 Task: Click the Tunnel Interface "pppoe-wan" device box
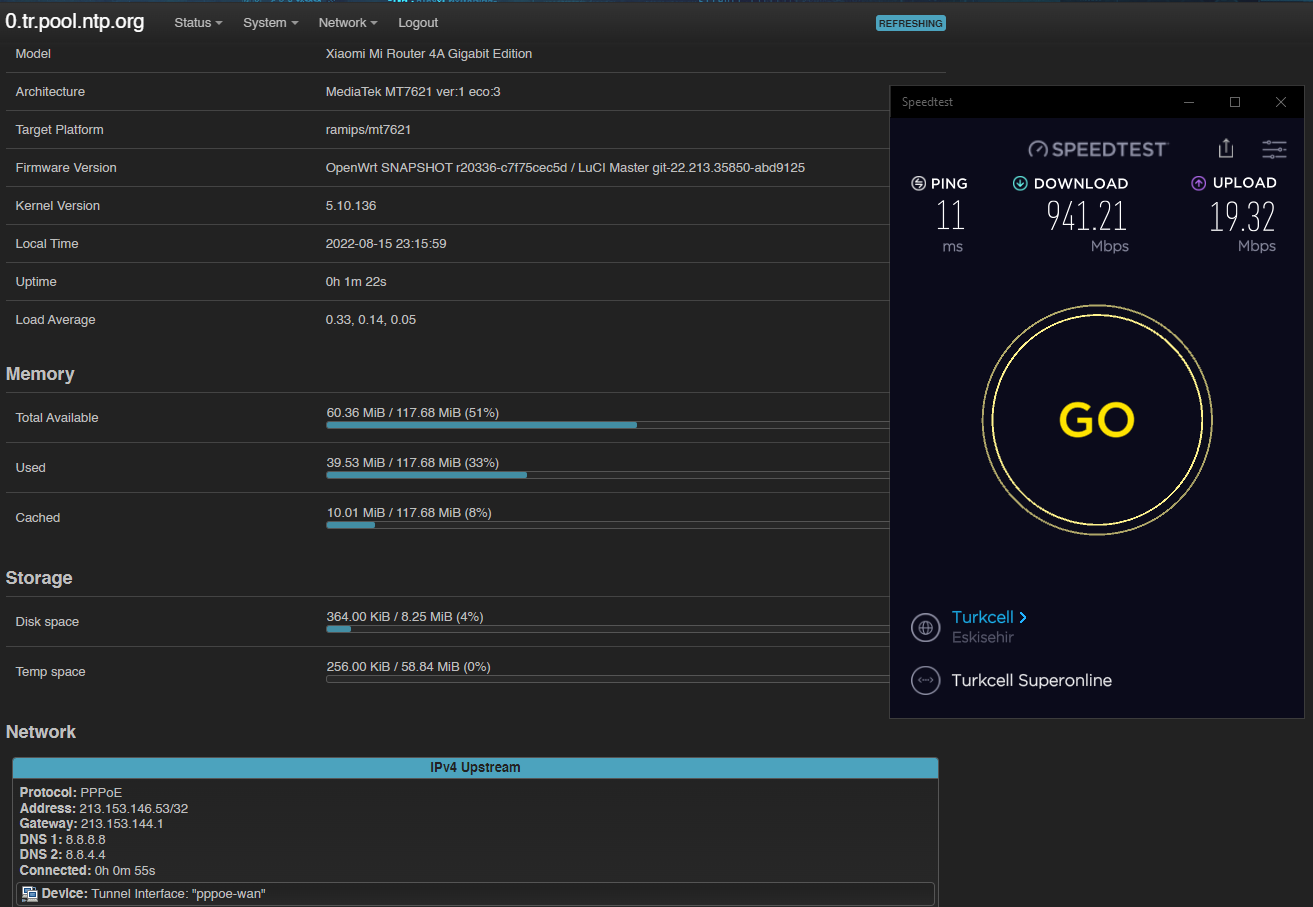pos(476,893)
